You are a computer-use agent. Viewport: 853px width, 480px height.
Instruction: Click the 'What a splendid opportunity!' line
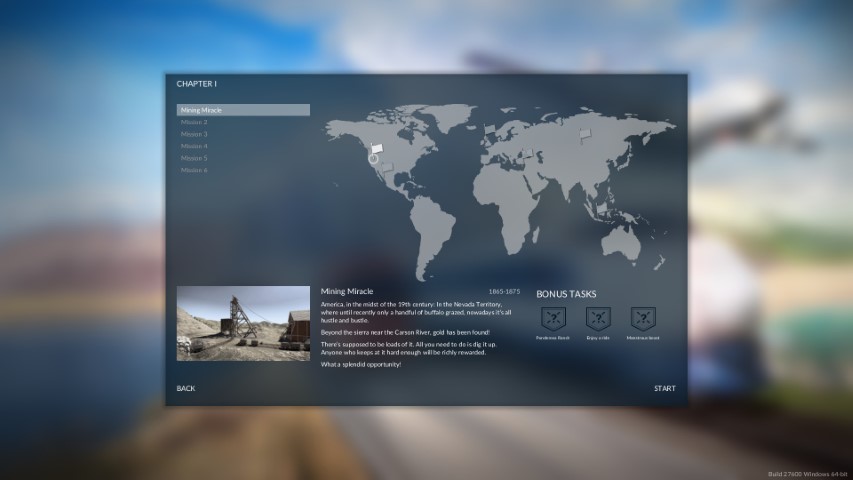click(361, 365)
